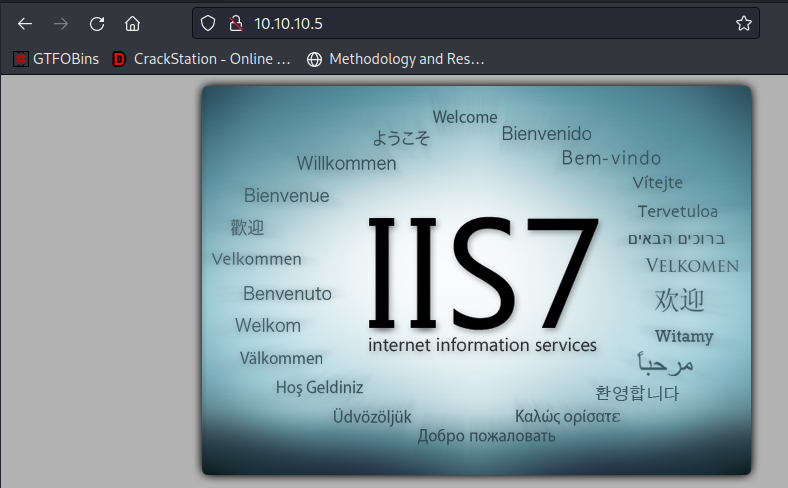788x488 pixels.
Task: Click the word "Welcome"
Action: coord(465,117)
